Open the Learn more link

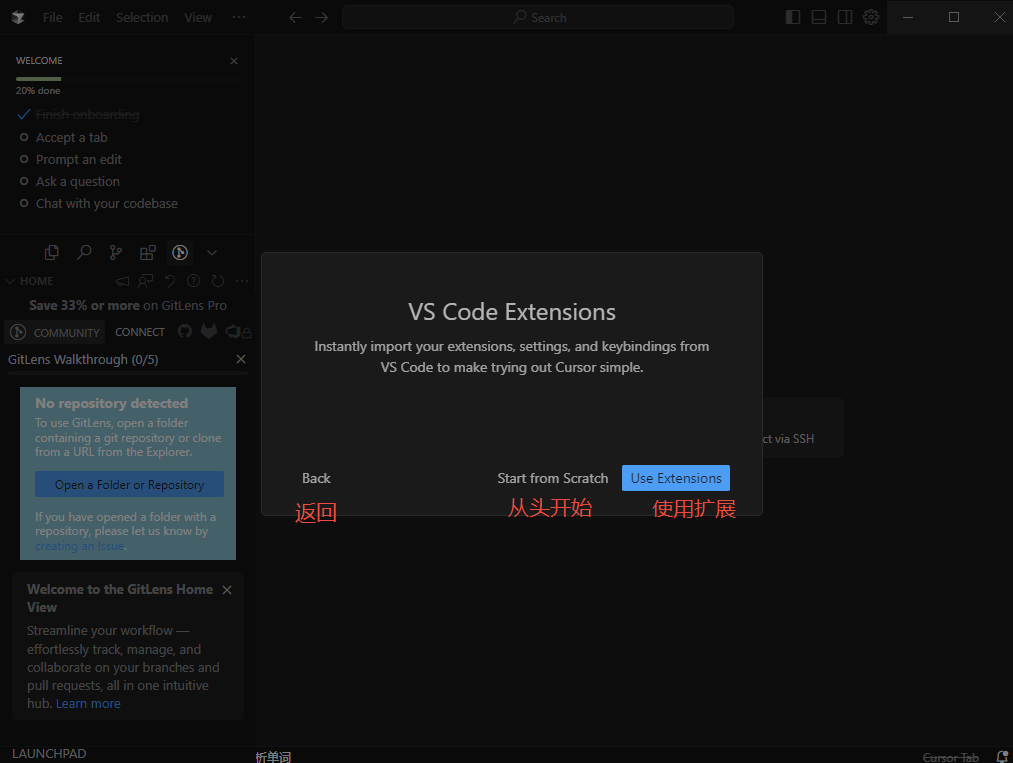(88, 704)
